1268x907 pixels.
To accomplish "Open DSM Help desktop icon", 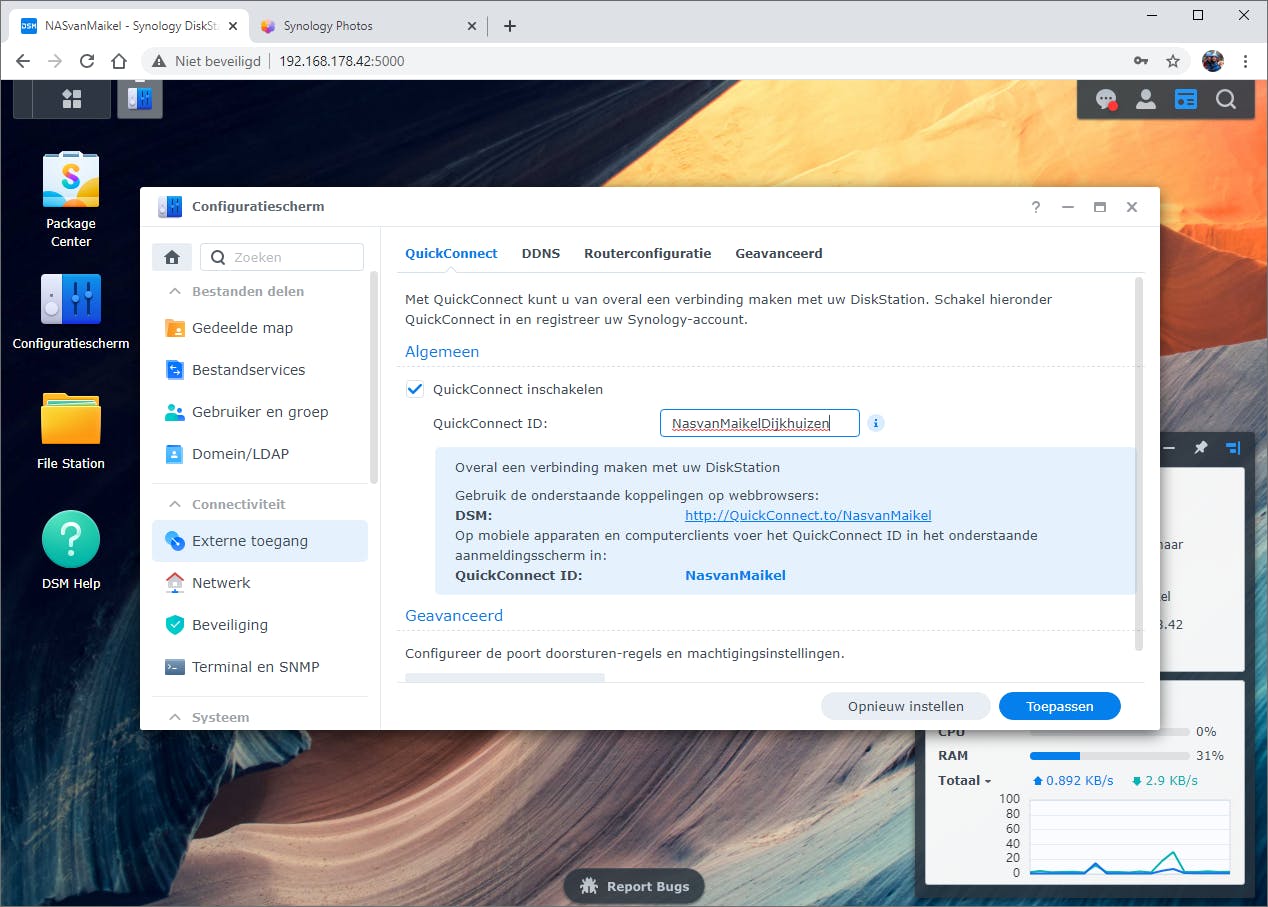I will click(71, 550).
